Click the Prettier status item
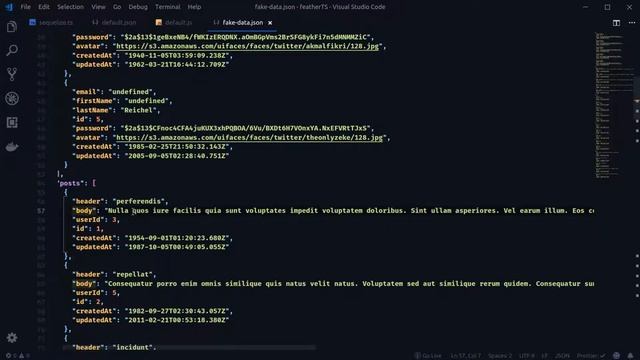The image size is (640, 360). 591,356
